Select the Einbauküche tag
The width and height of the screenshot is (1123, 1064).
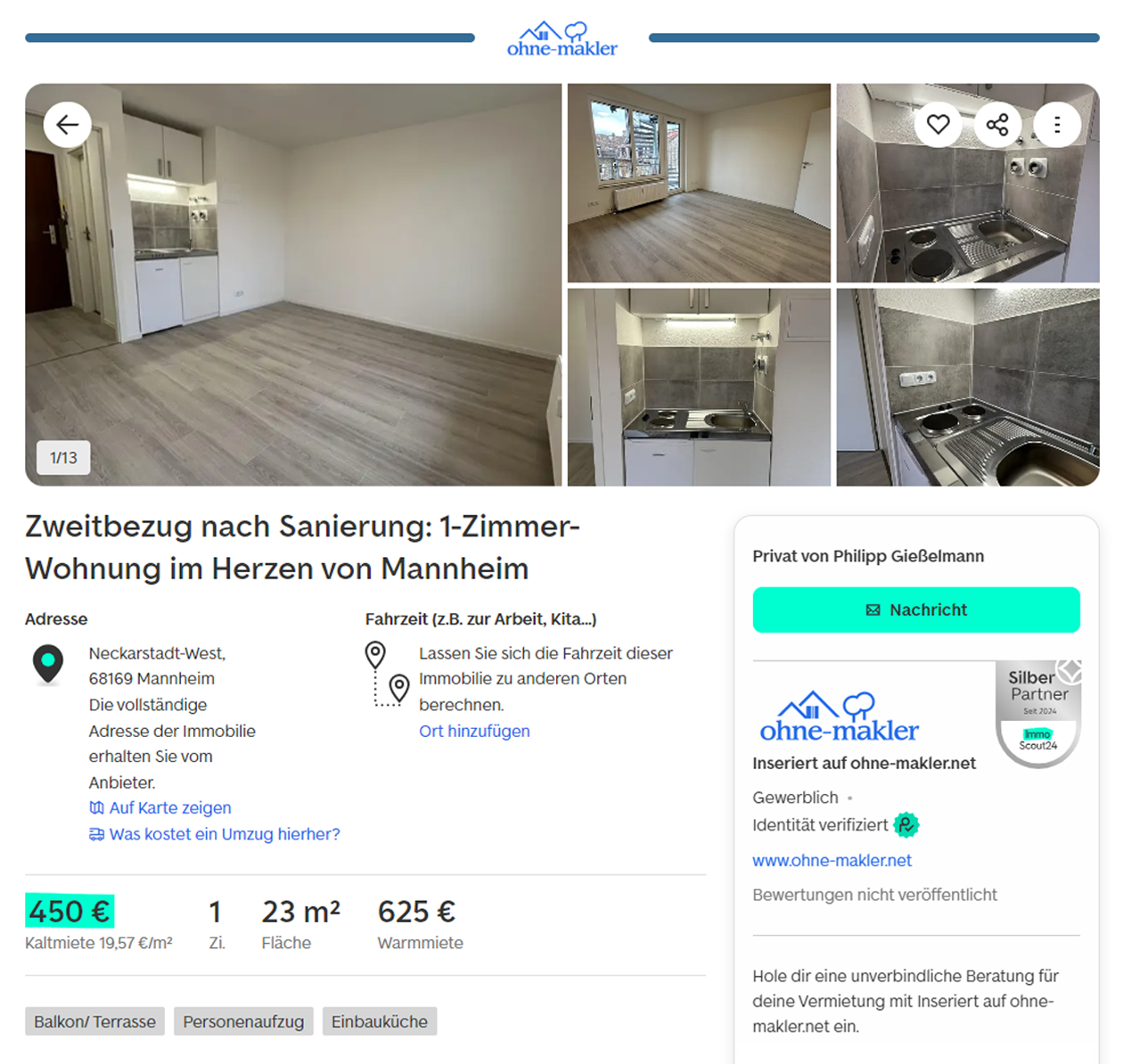click(x=380, y=1021)
